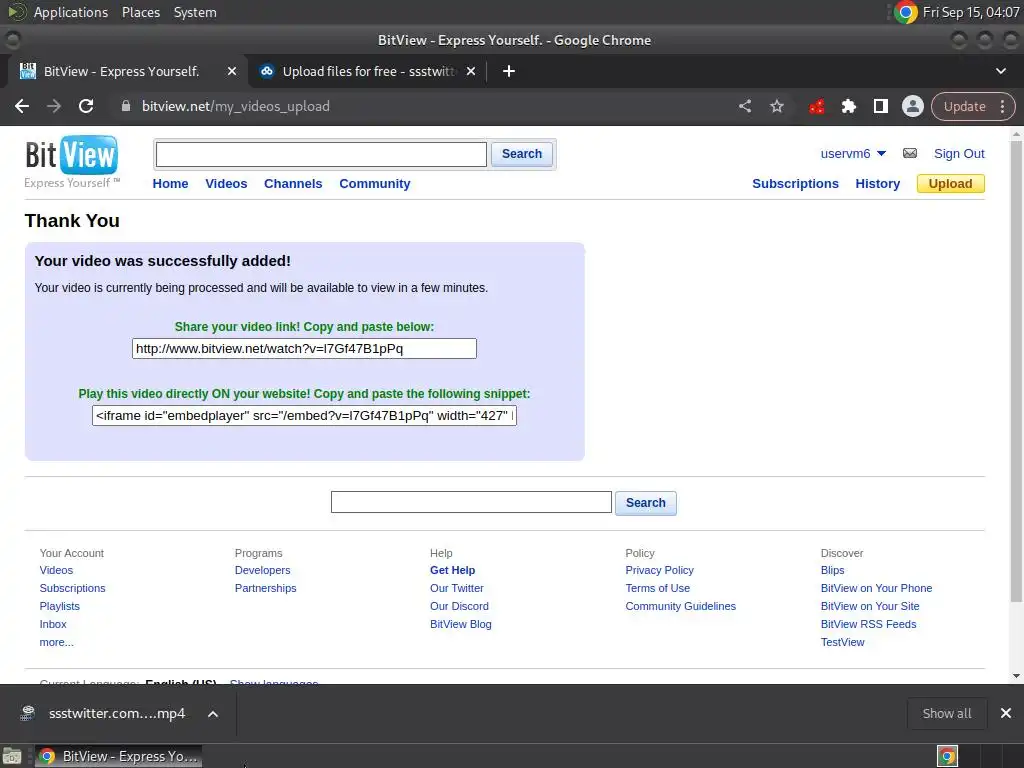Open Playlists footer link
Image resolution: width=1024 pixels, height=768 pixels.
[59, 606]
